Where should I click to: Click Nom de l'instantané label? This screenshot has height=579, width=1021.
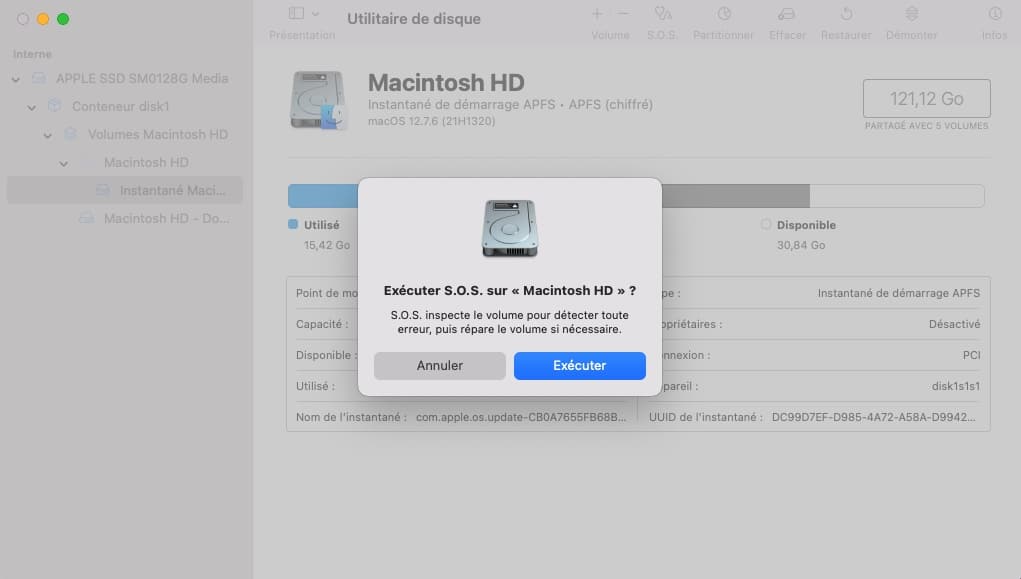pos(351,417)
